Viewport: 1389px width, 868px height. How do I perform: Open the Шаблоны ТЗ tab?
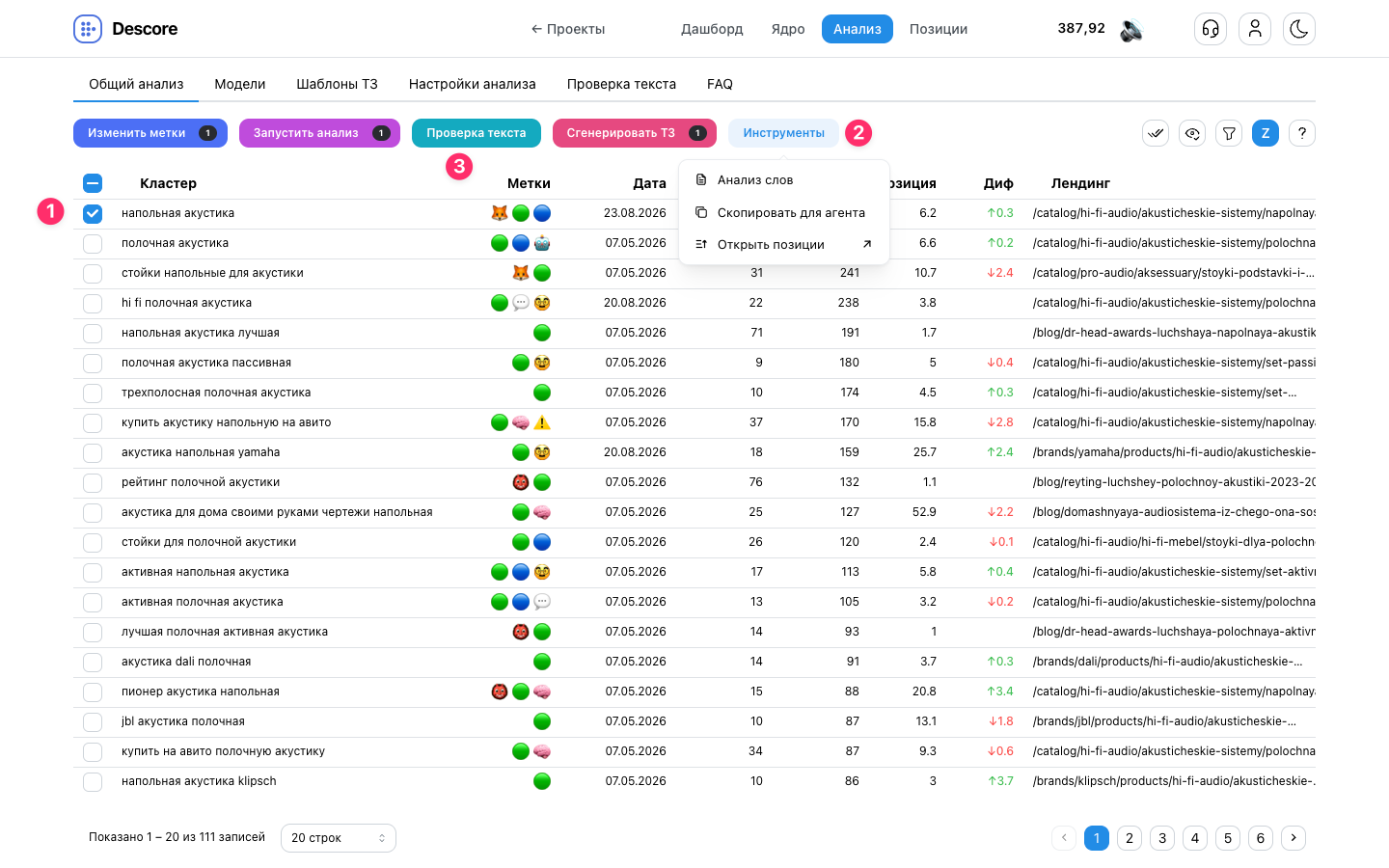(x=337, y=84)
